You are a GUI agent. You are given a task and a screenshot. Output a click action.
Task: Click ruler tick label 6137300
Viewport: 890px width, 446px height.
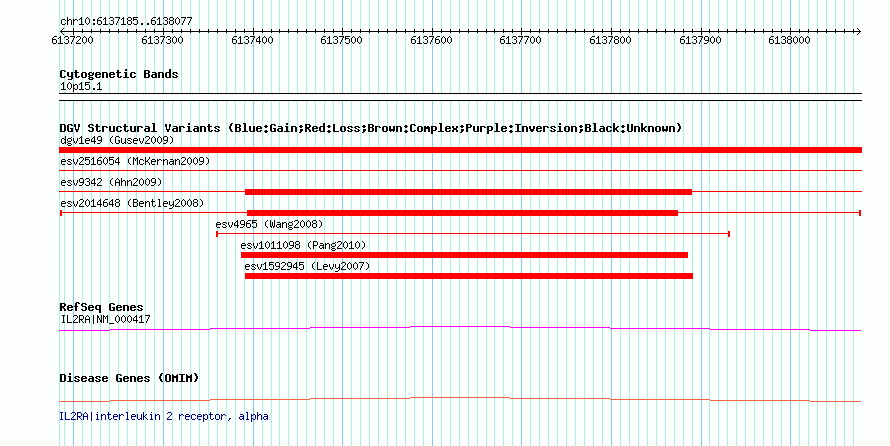(x=162, y=40)
